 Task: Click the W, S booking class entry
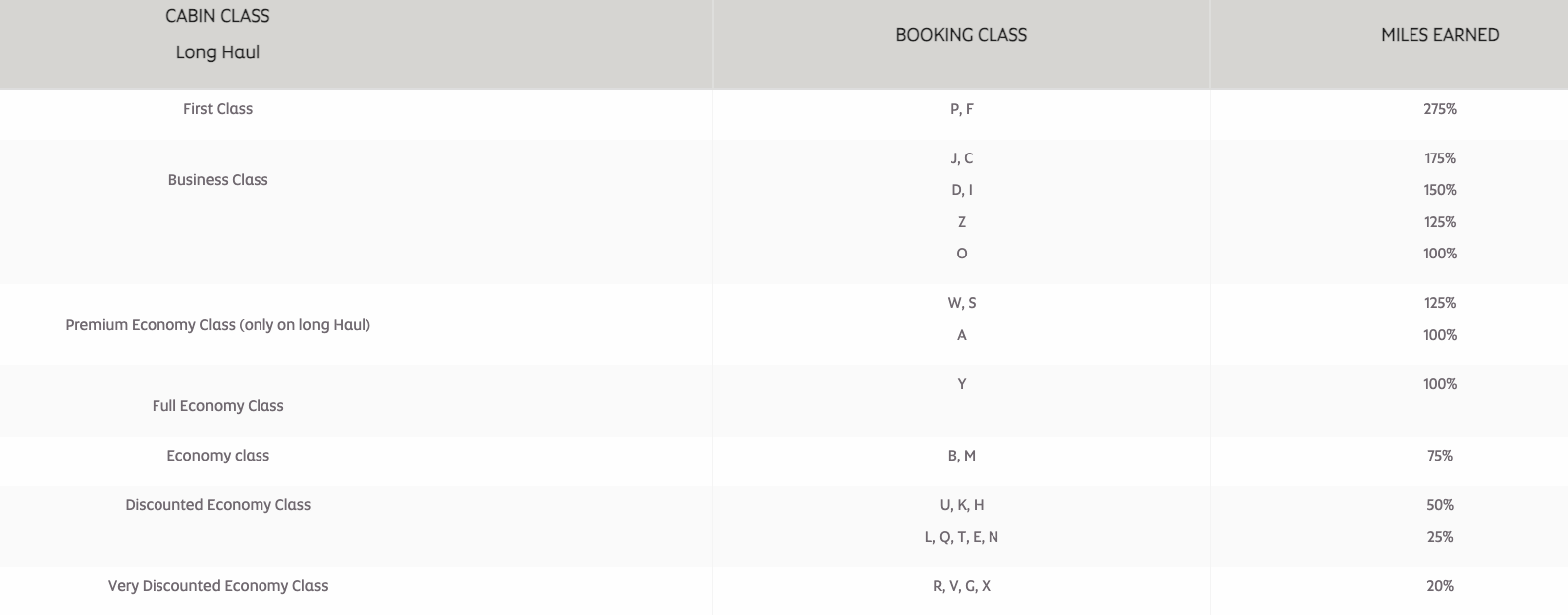[x=961, y=303]
